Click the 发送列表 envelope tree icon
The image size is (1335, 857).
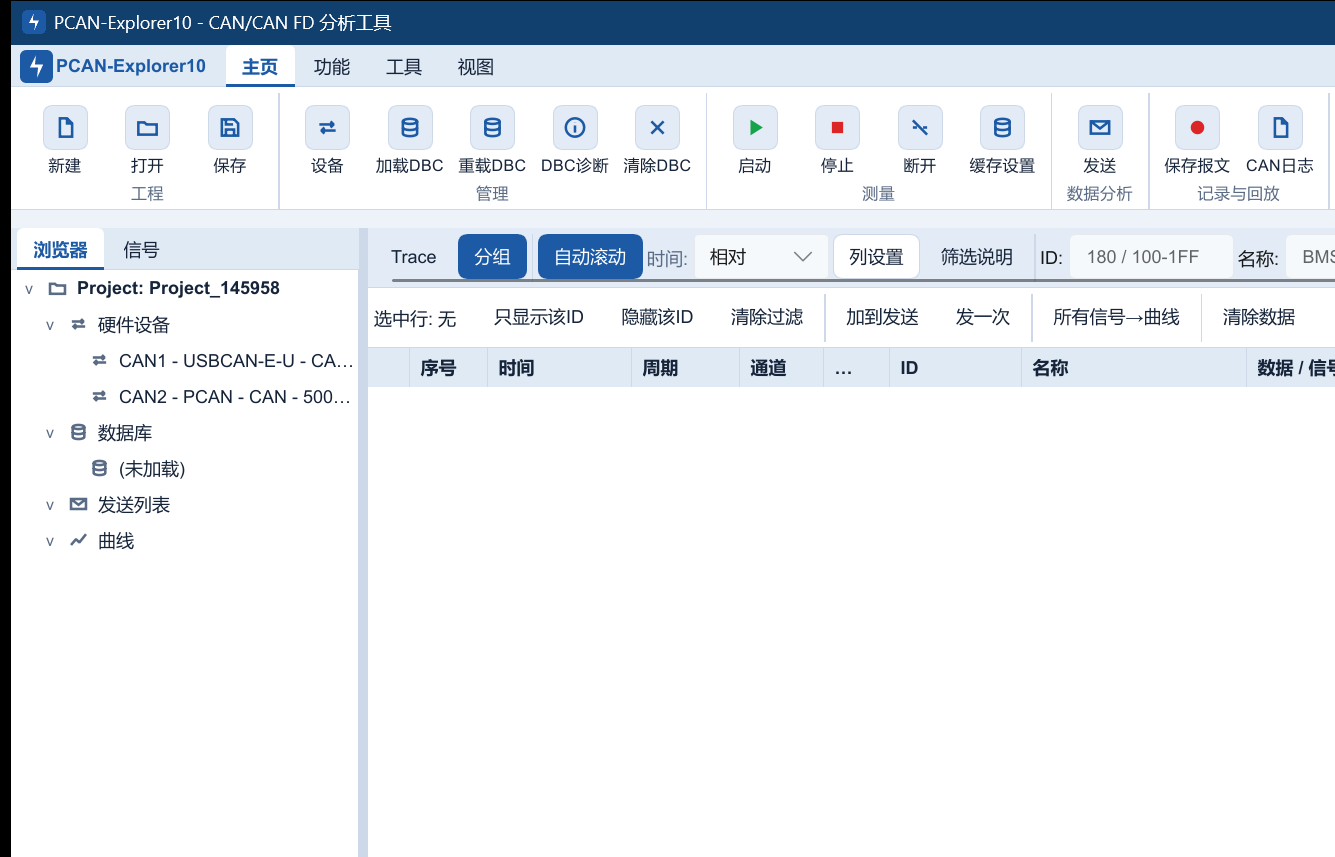(78, 505)
